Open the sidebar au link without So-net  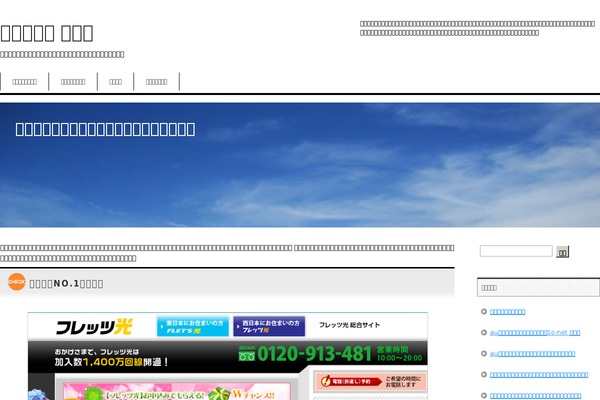532,354
